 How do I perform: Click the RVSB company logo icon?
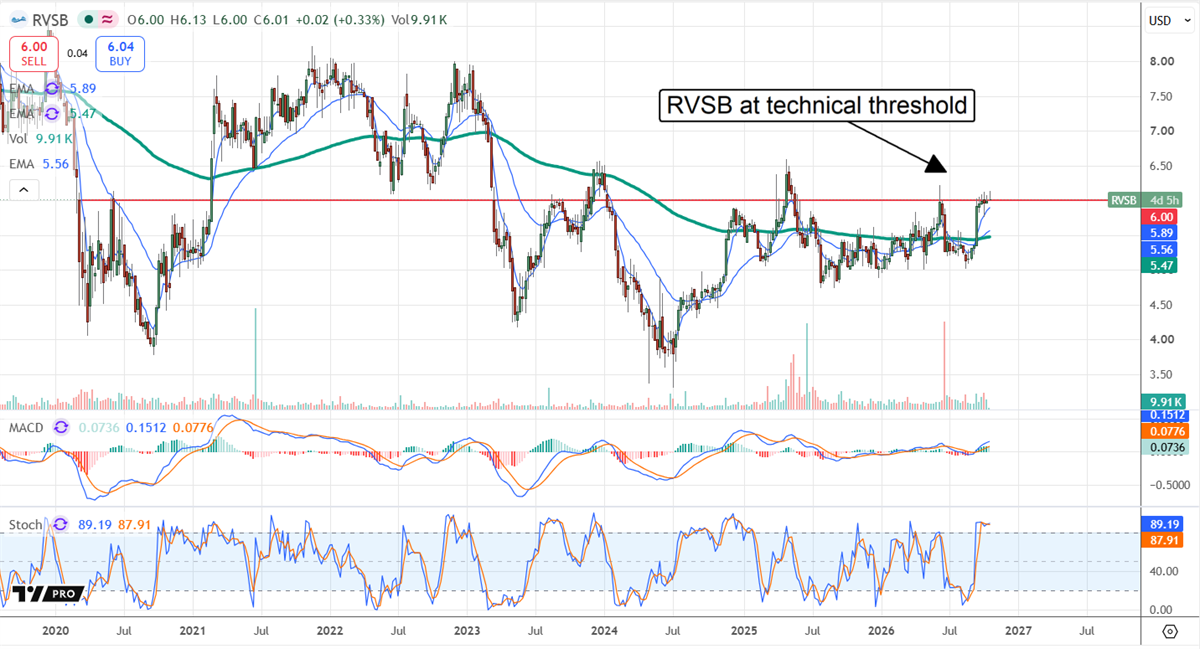(x=18, y=20)
